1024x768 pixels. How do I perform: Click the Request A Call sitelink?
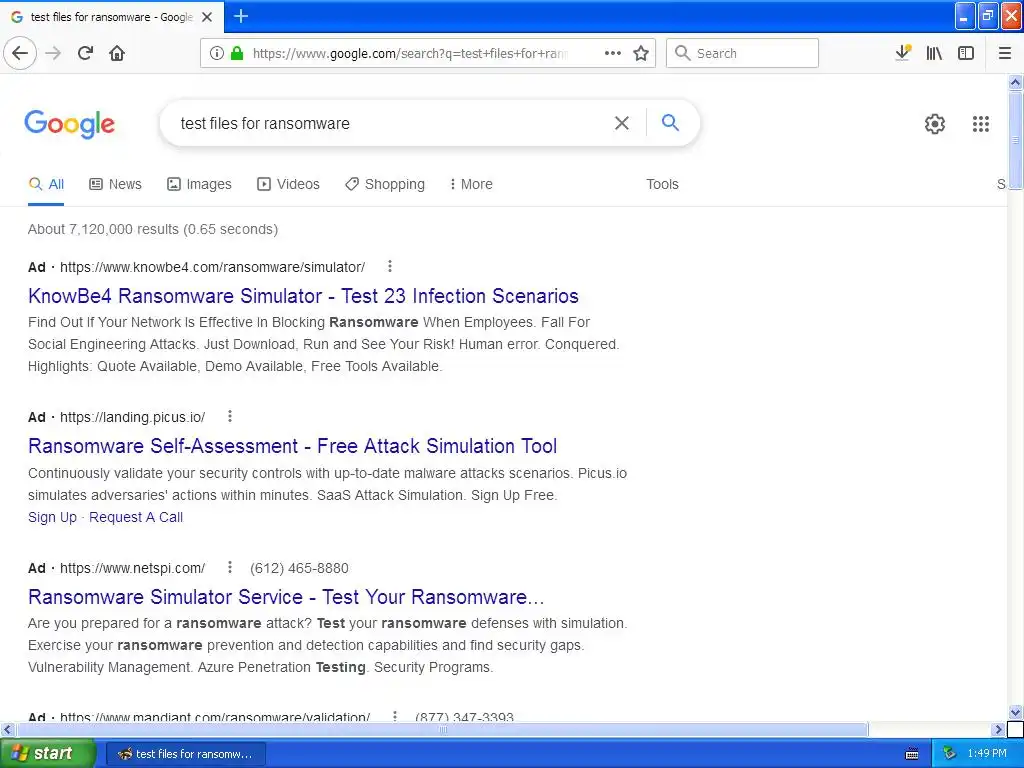[136, 517]
